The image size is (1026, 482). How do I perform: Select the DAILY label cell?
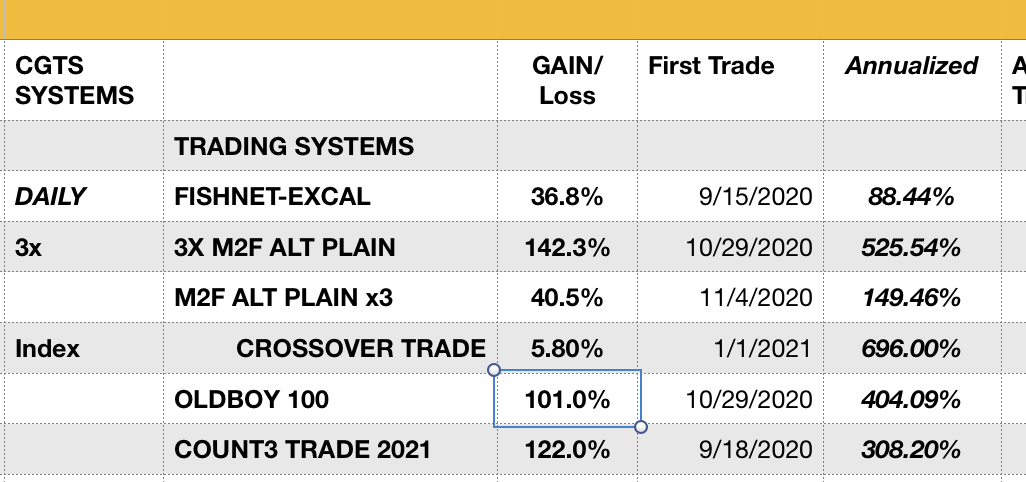84,196
